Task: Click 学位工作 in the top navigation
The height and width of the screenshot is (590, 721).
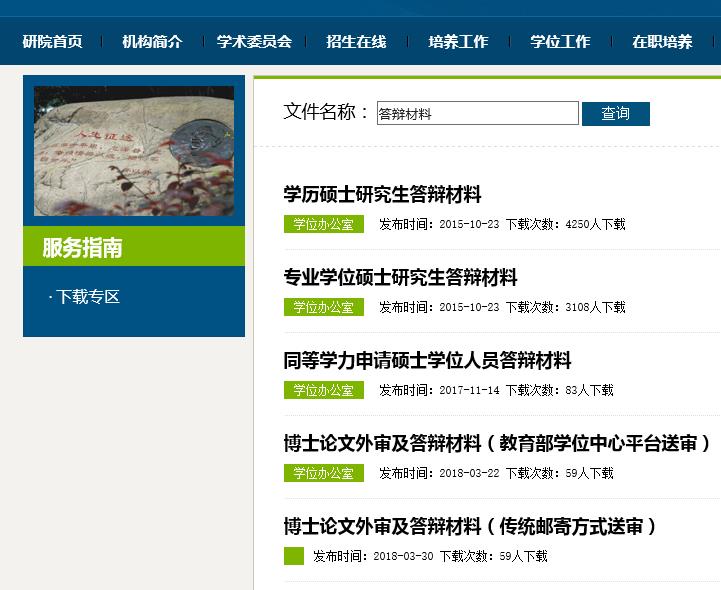Action: click(560, 42)
